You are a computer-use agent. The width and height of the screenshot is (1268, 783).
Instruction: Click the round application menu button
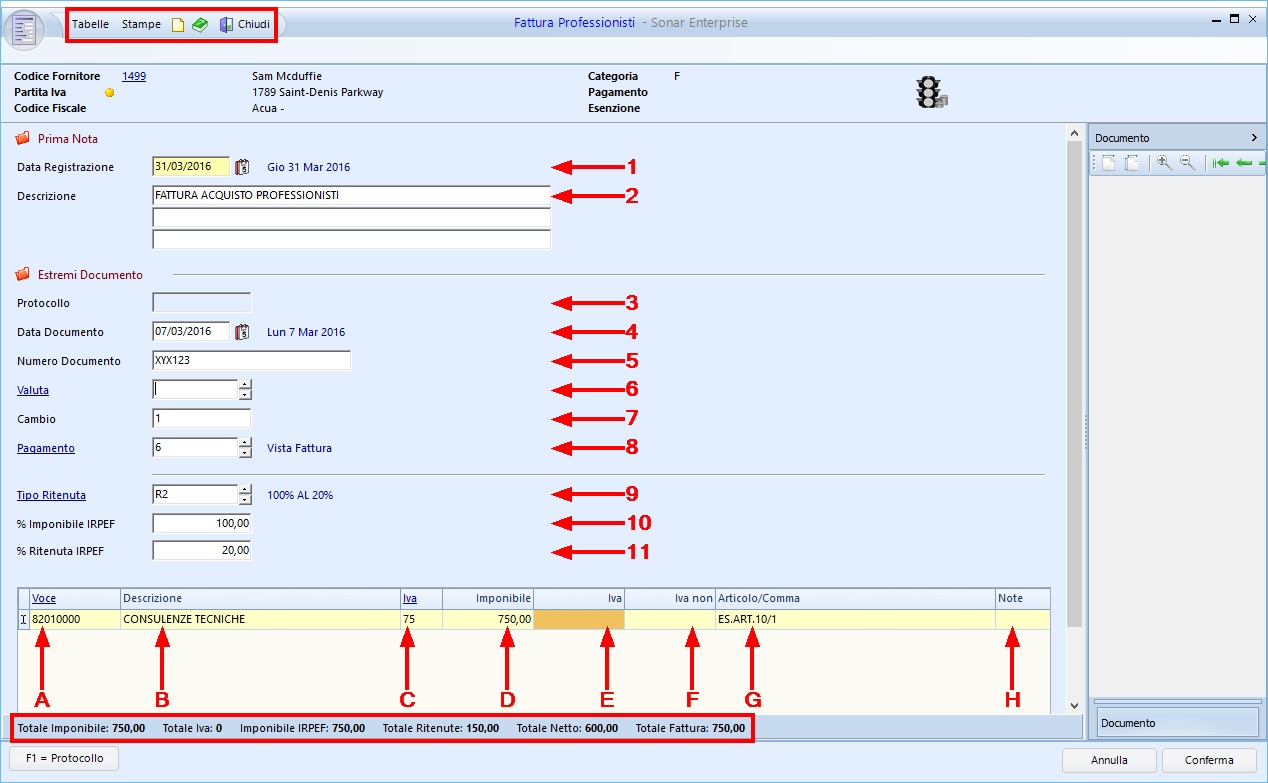tap(25, 29)
